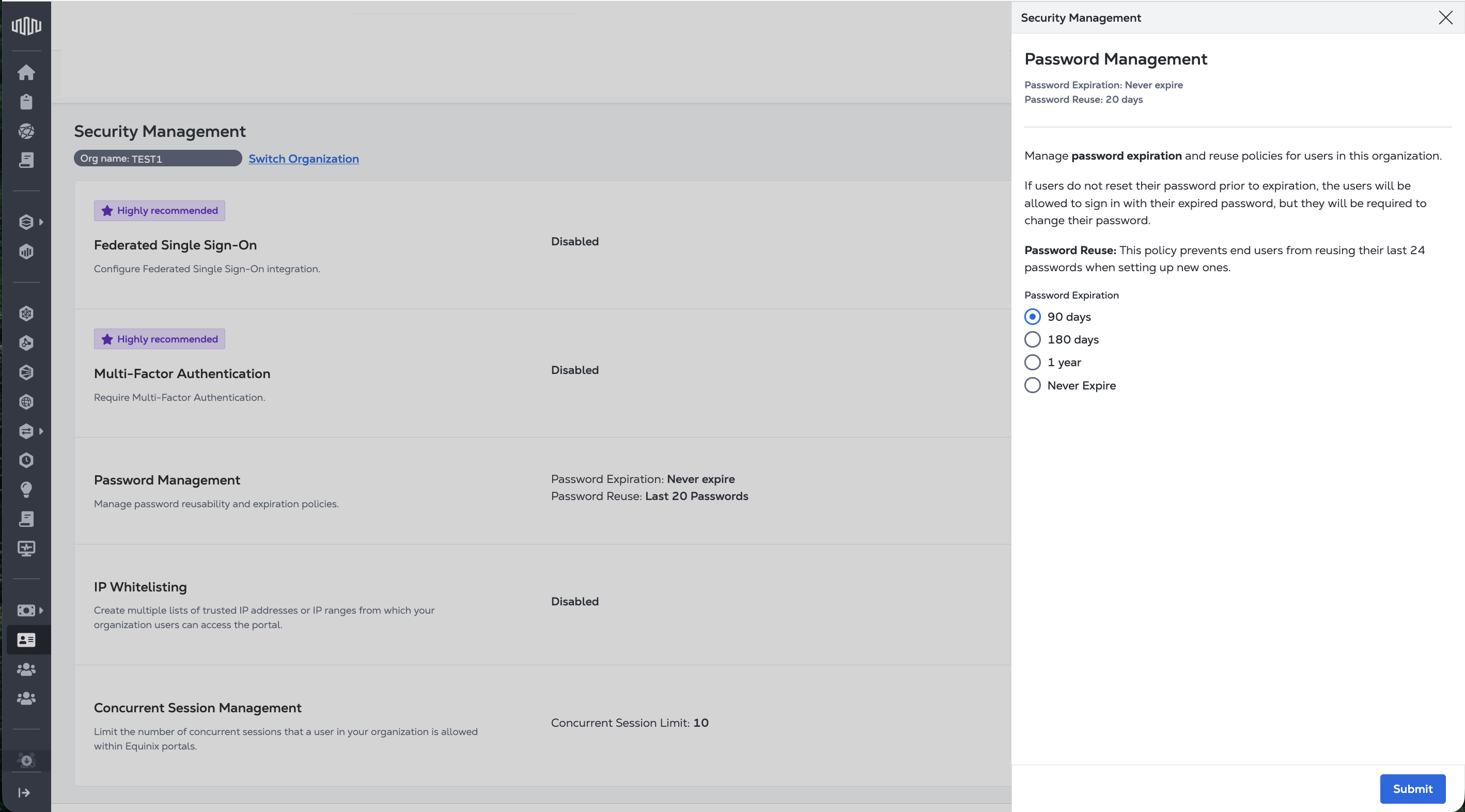
Task: Open the monitor heartbeat icon in sidebar
Action: [x=26, y=548]
